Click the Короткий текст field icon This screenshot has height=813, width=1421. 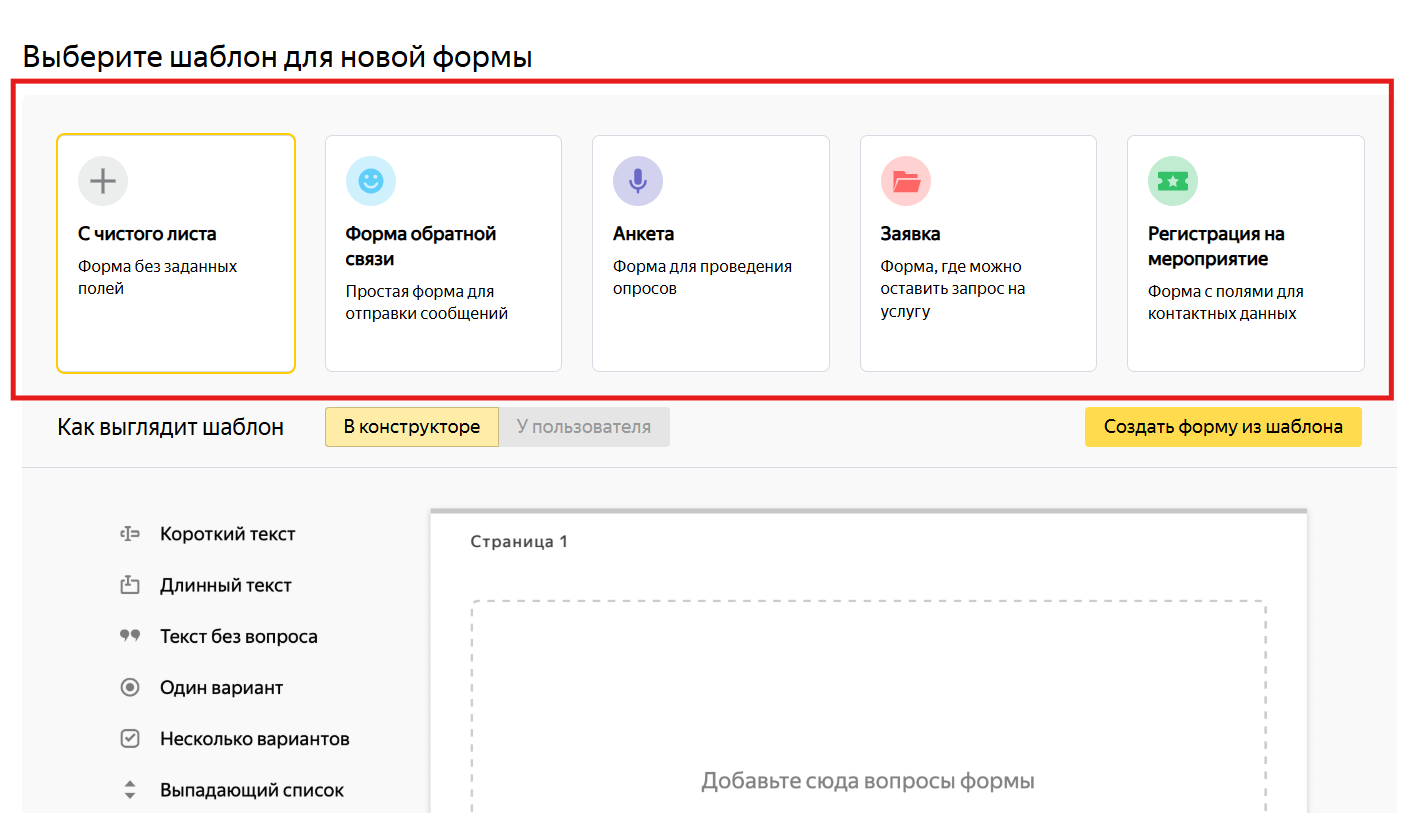point(129,534)
